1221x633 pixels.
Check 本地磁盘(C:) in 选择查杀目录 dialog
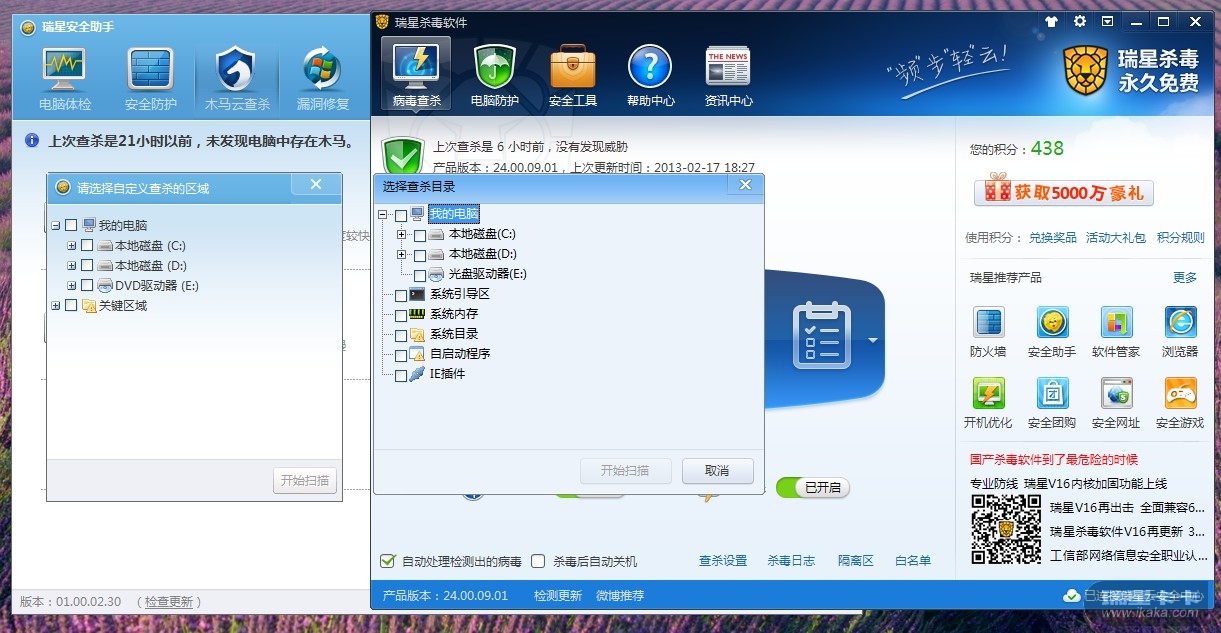420,235
